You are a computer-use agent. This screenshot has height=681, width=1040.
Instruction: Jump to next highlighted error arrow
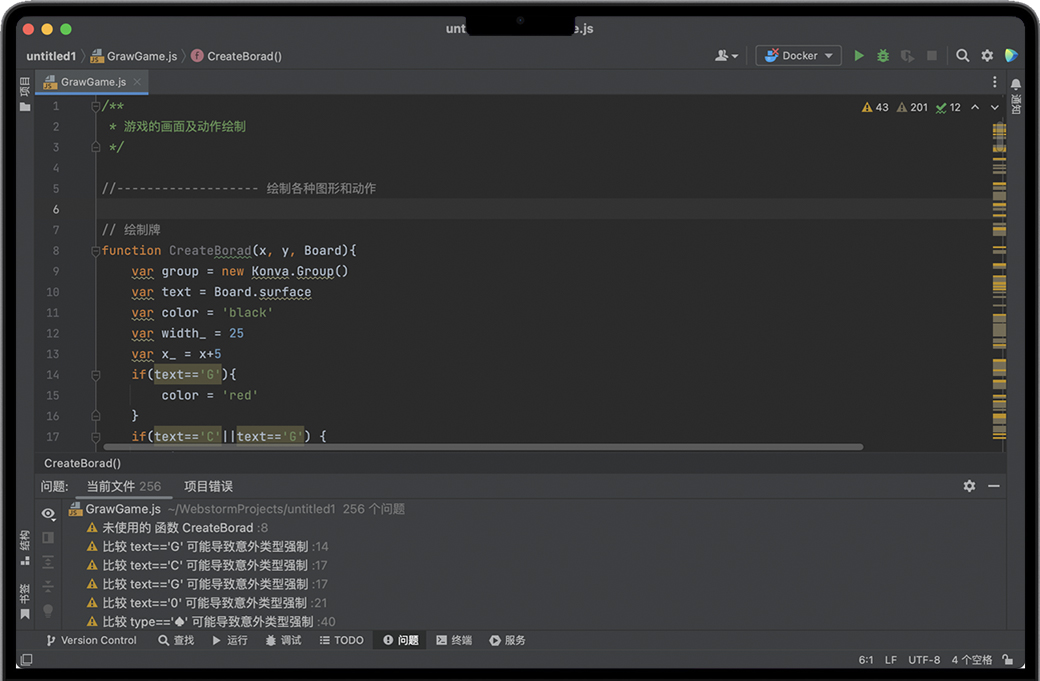tap(995, 107)
